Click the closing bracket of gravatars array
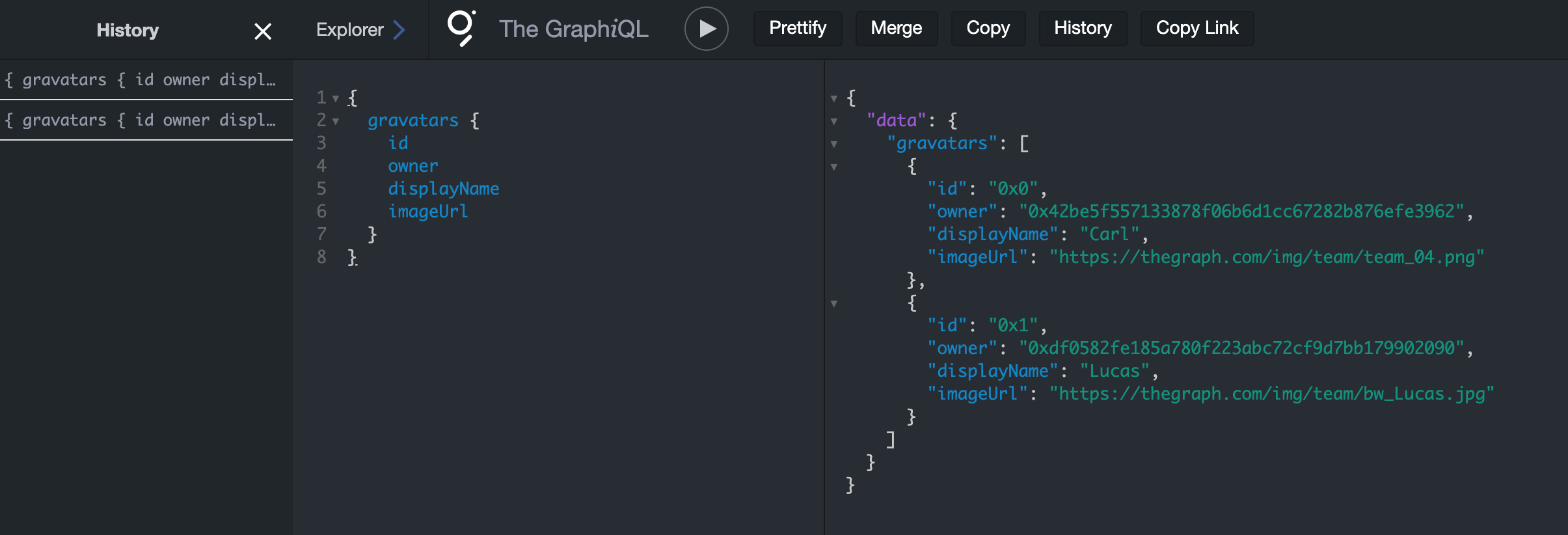This screenshot has height=535, width=1568. [x=891, y=440]
